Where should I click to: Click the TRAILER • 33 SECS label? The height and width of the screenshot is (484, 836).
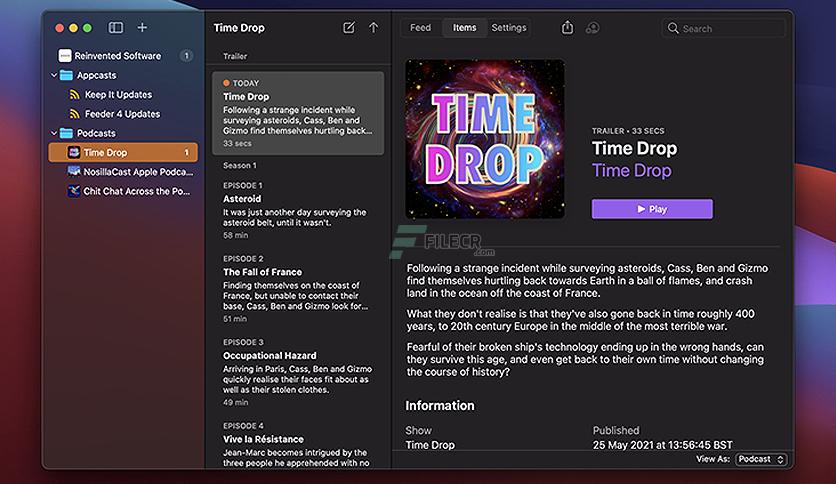click(x=628, y=131)
